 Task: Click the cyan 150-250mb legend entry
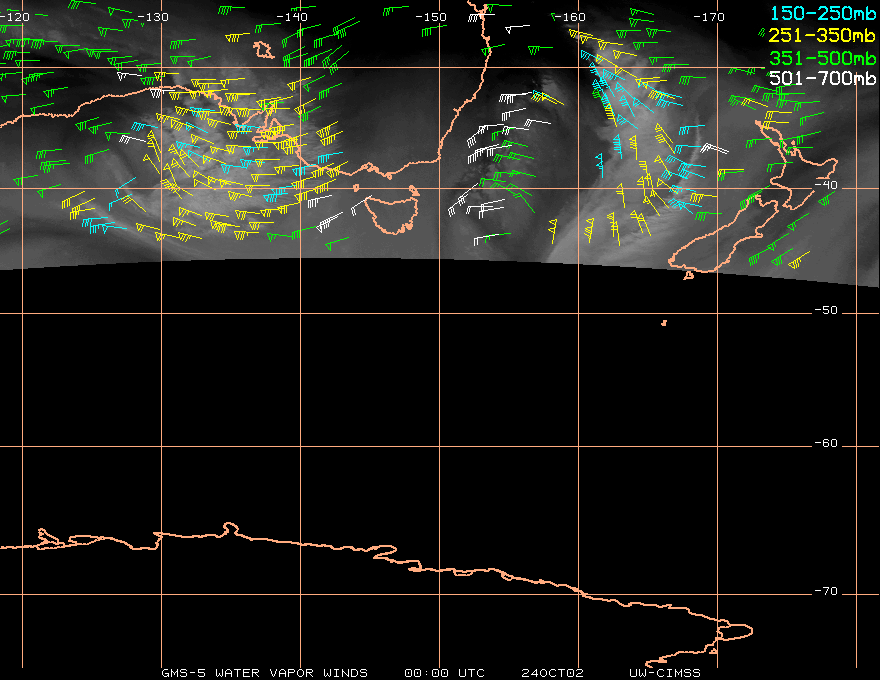pos(820,13)
